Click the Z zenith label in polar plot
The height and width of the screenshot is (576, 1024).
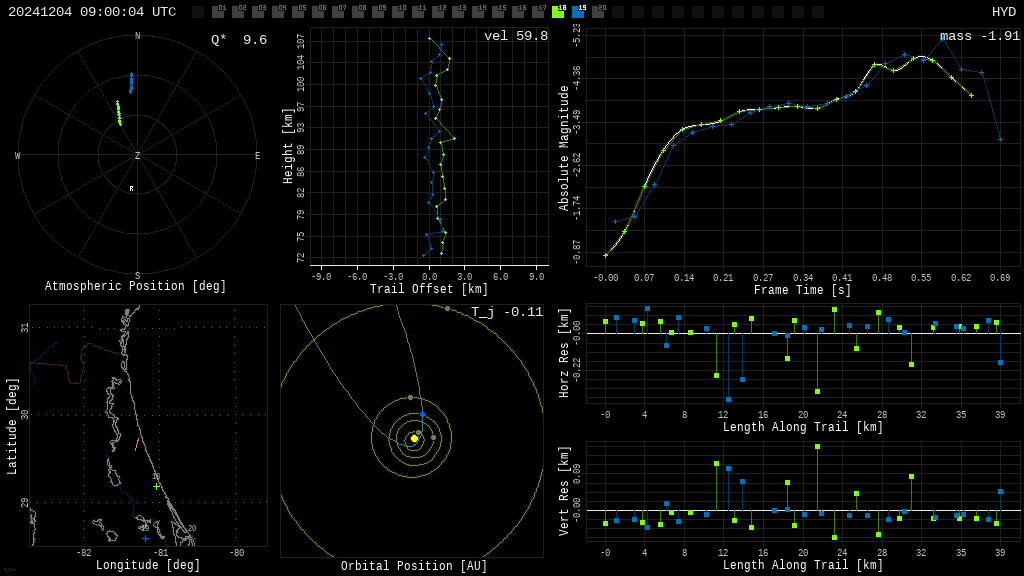pos(137,155)
